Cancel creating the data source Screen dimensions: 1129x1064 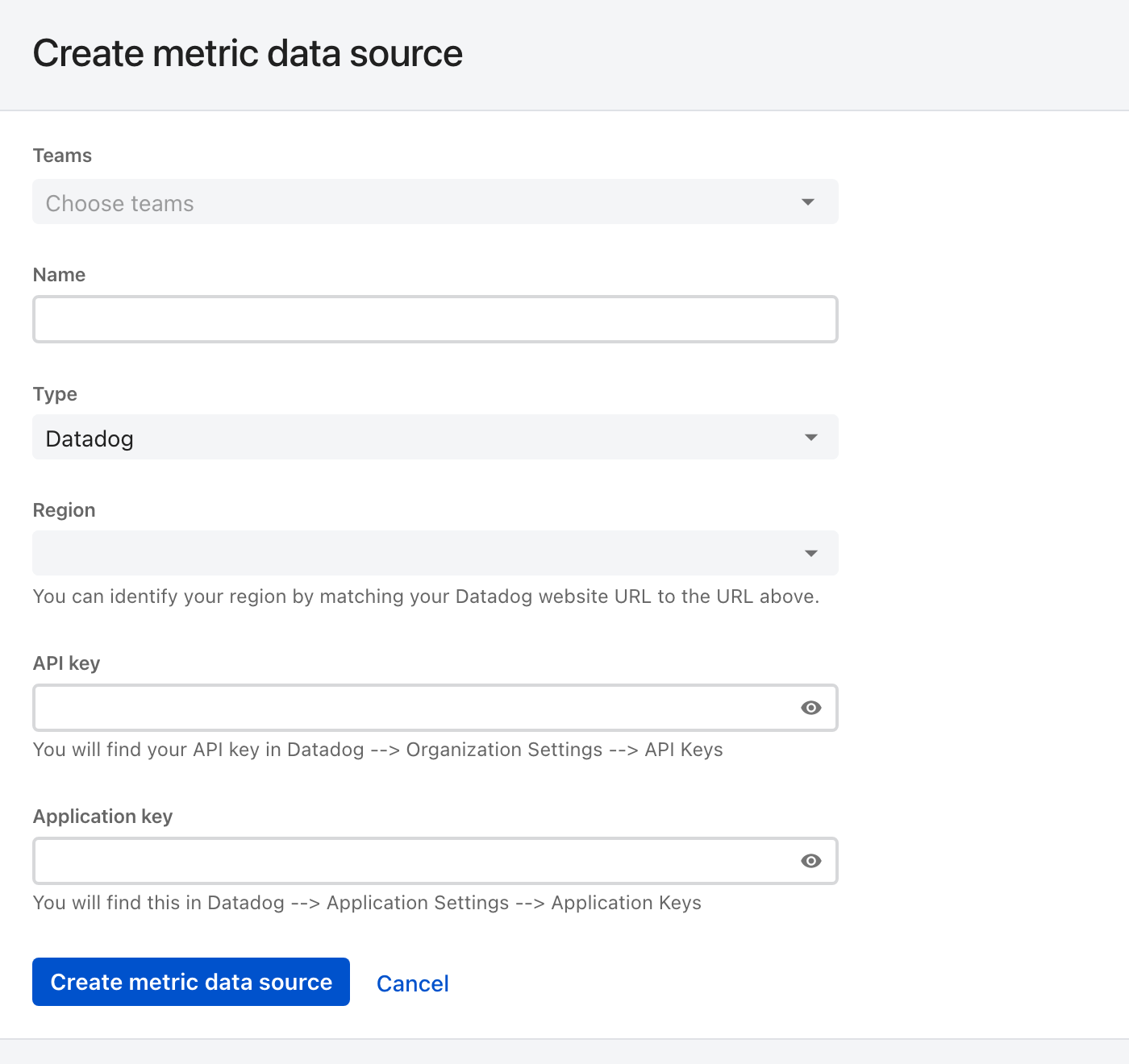pos(413,983)
